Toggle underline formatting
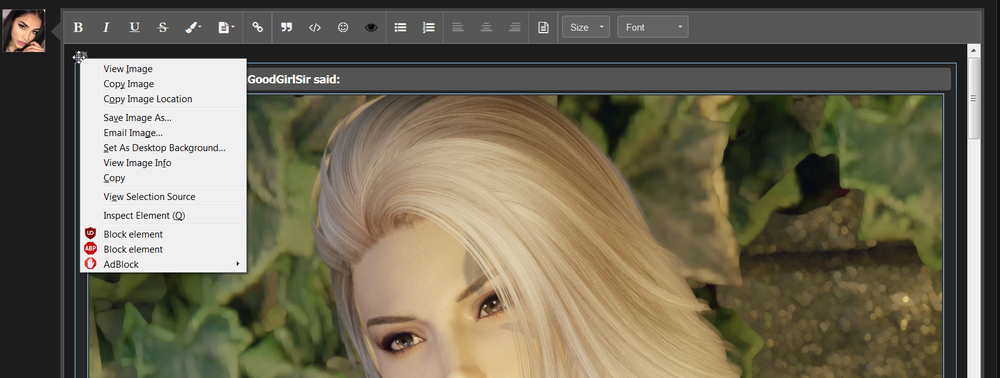This screenshot has height=378, width=1000. point(134,27)
